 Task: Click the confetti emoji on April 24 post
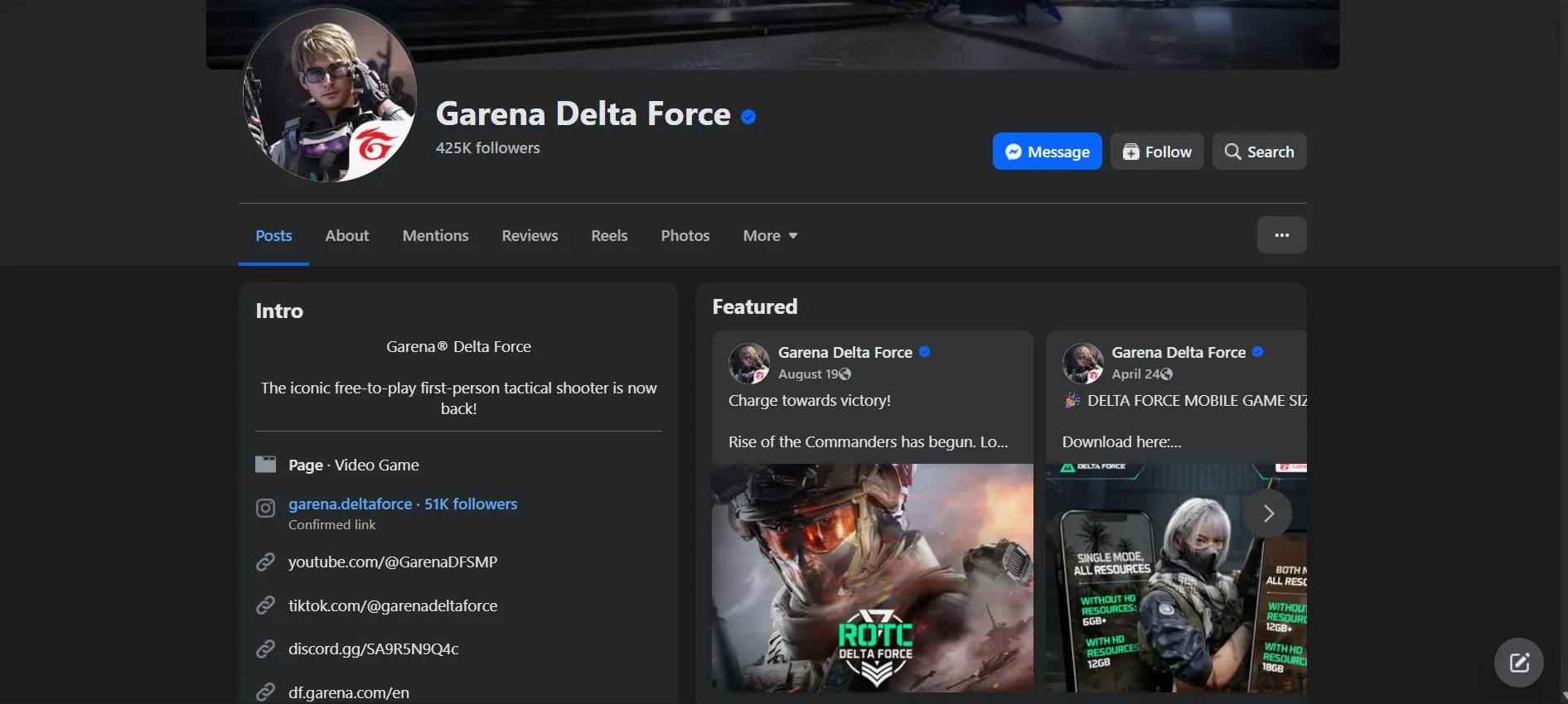pos(1072,401)
